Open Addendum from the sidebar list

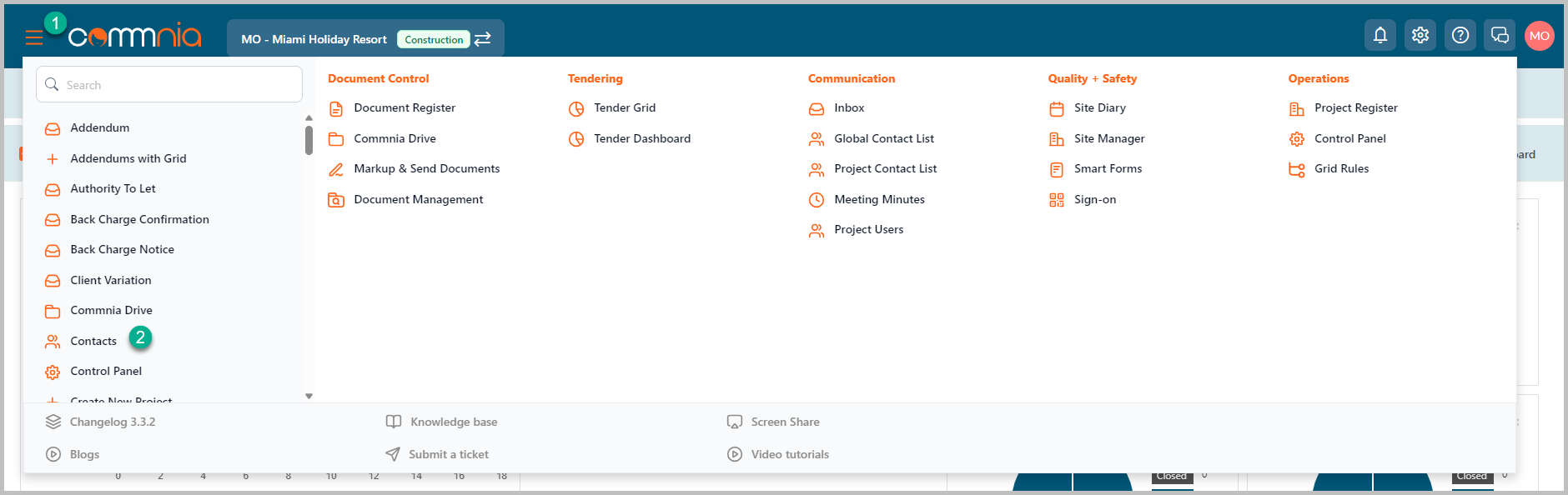(x=100, y=128)
